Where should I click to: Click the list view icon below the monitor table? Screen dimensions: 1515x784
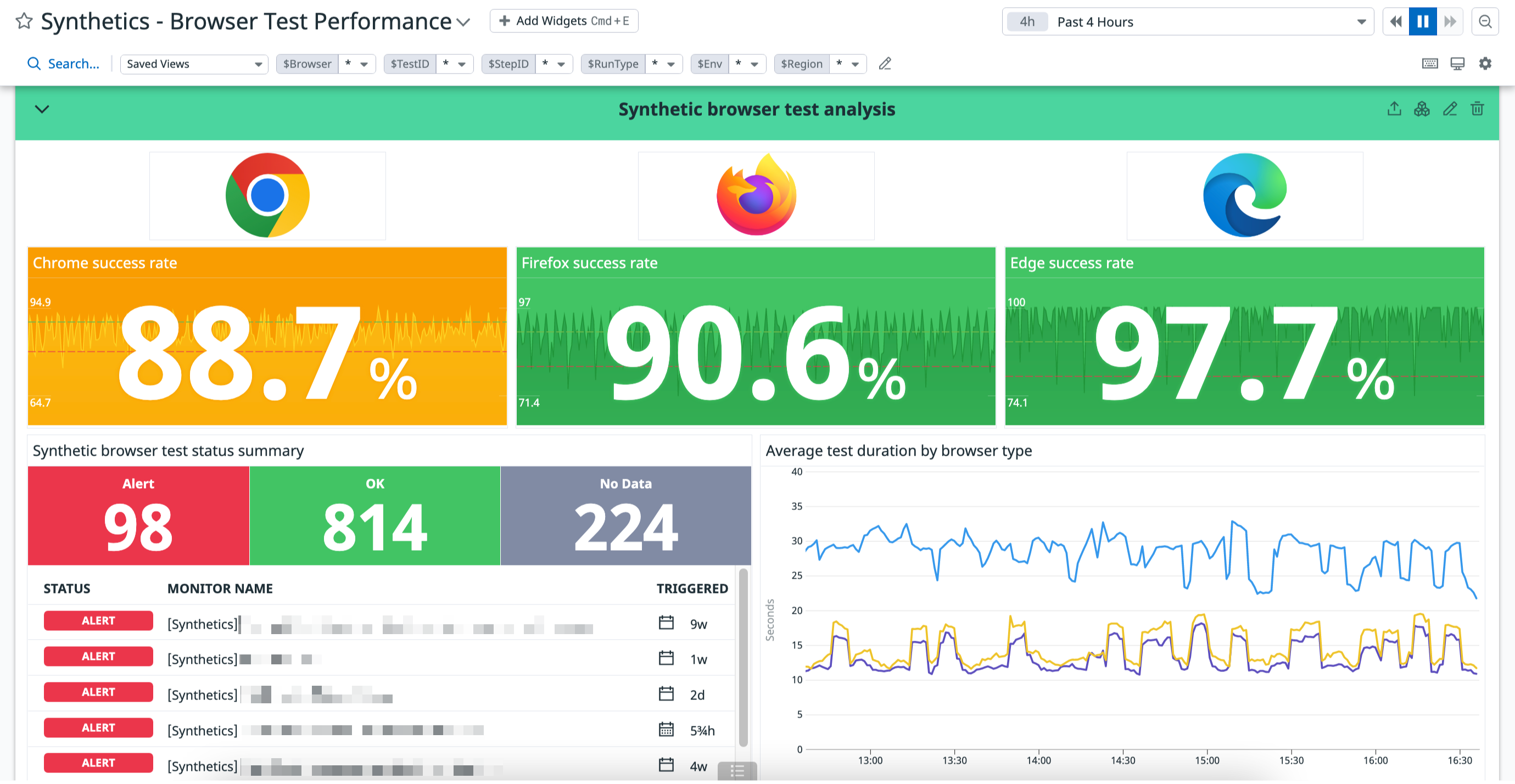point(737,771)
